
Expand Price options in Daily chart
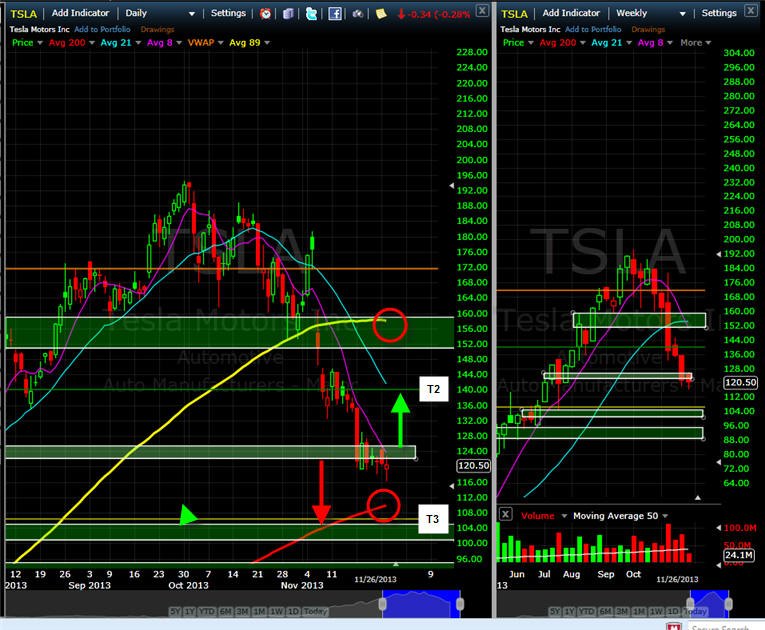click(x=40, y=43)
